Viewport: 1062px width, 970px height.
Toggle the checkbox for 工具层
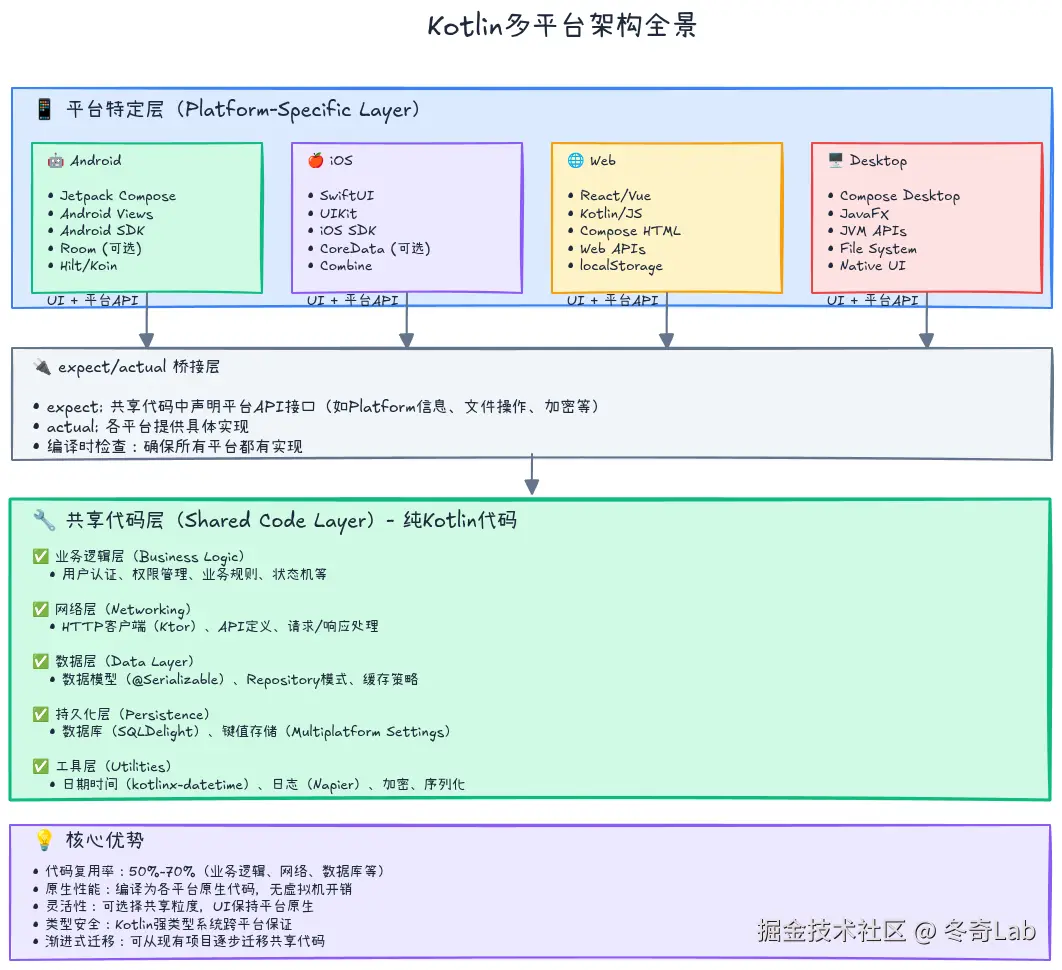(41, 766)
